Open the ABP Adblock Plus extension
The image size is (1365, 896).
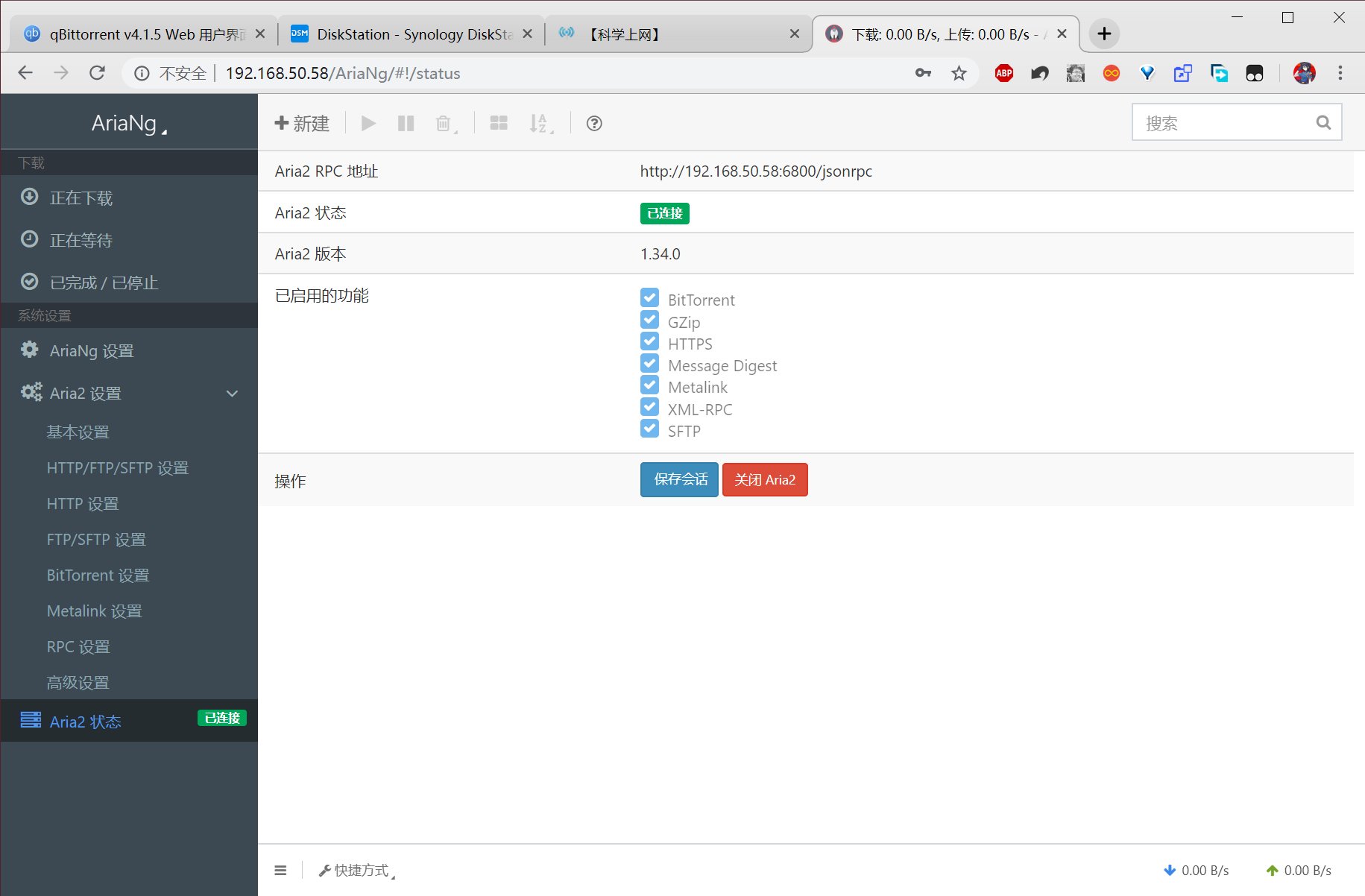[x=1004, y=73]
